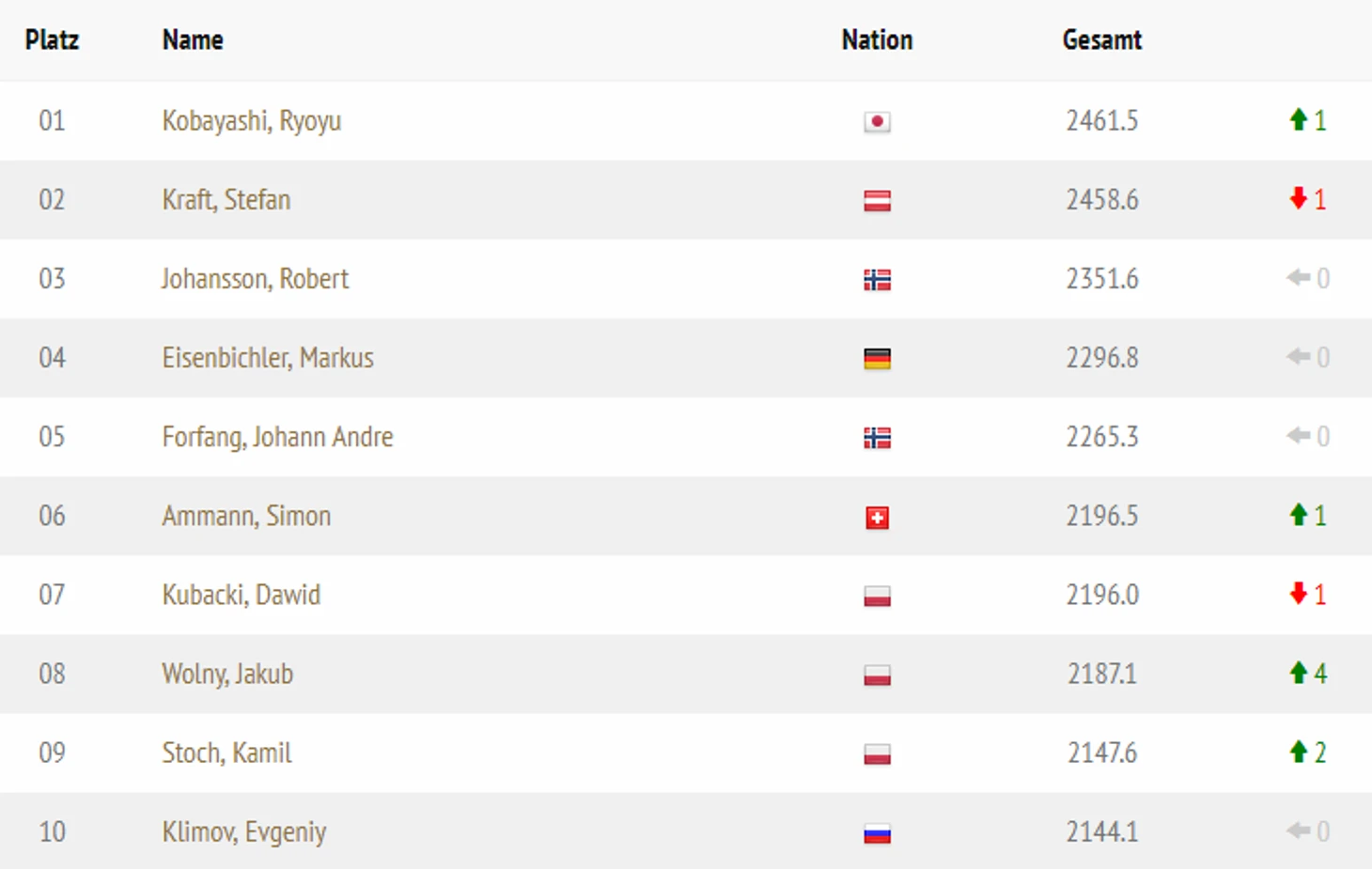Viewport: 1372px width, 869px height.
Task: Click the Switzerland flag for Ammann
Action: 877,518
